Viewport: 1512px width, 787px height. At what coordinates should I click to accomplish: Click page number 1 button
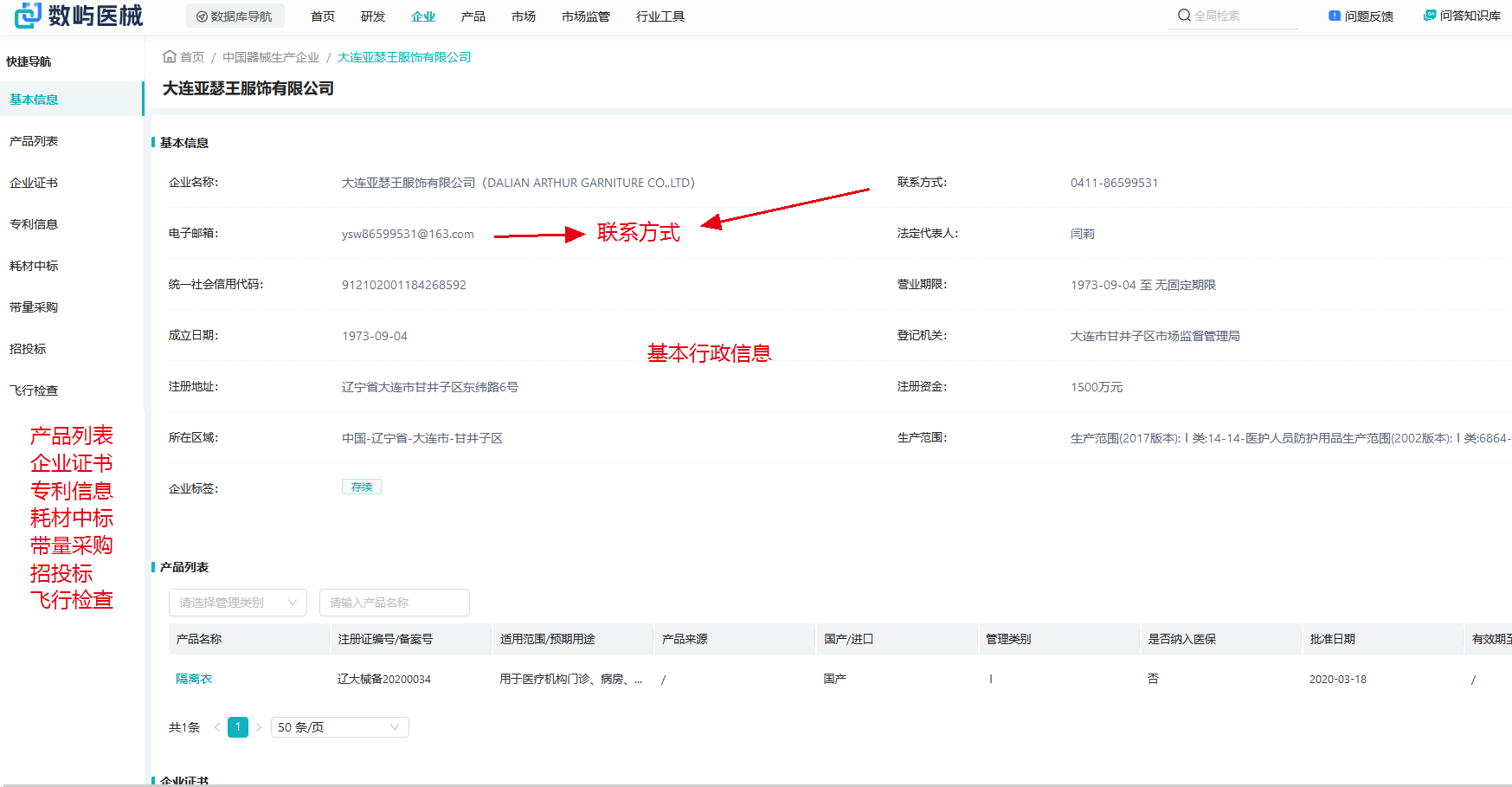point(238,727)
